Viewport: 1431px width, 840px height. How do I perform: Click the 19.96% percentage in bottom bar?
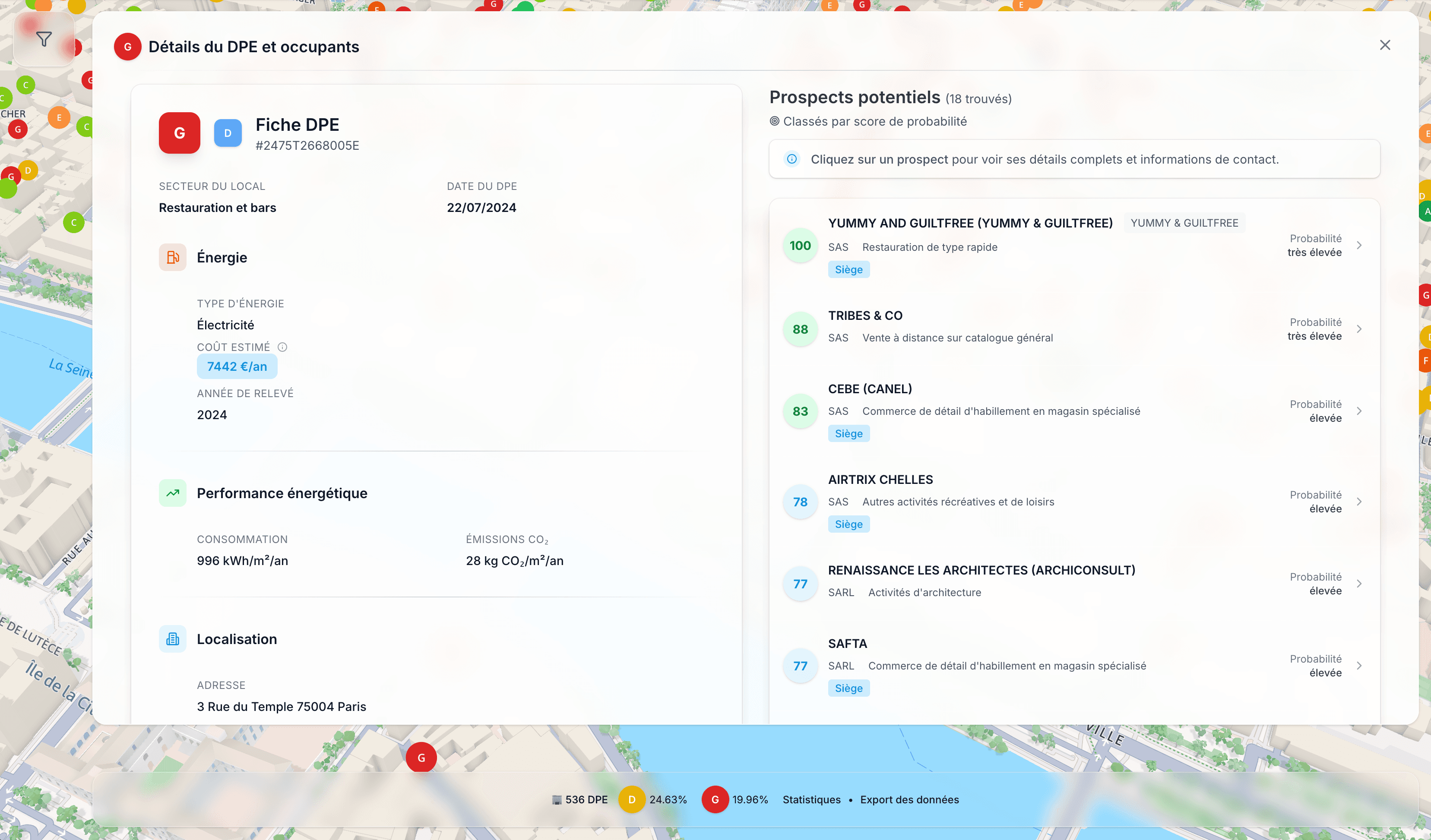pyautogui.click(x=750, y=799)
